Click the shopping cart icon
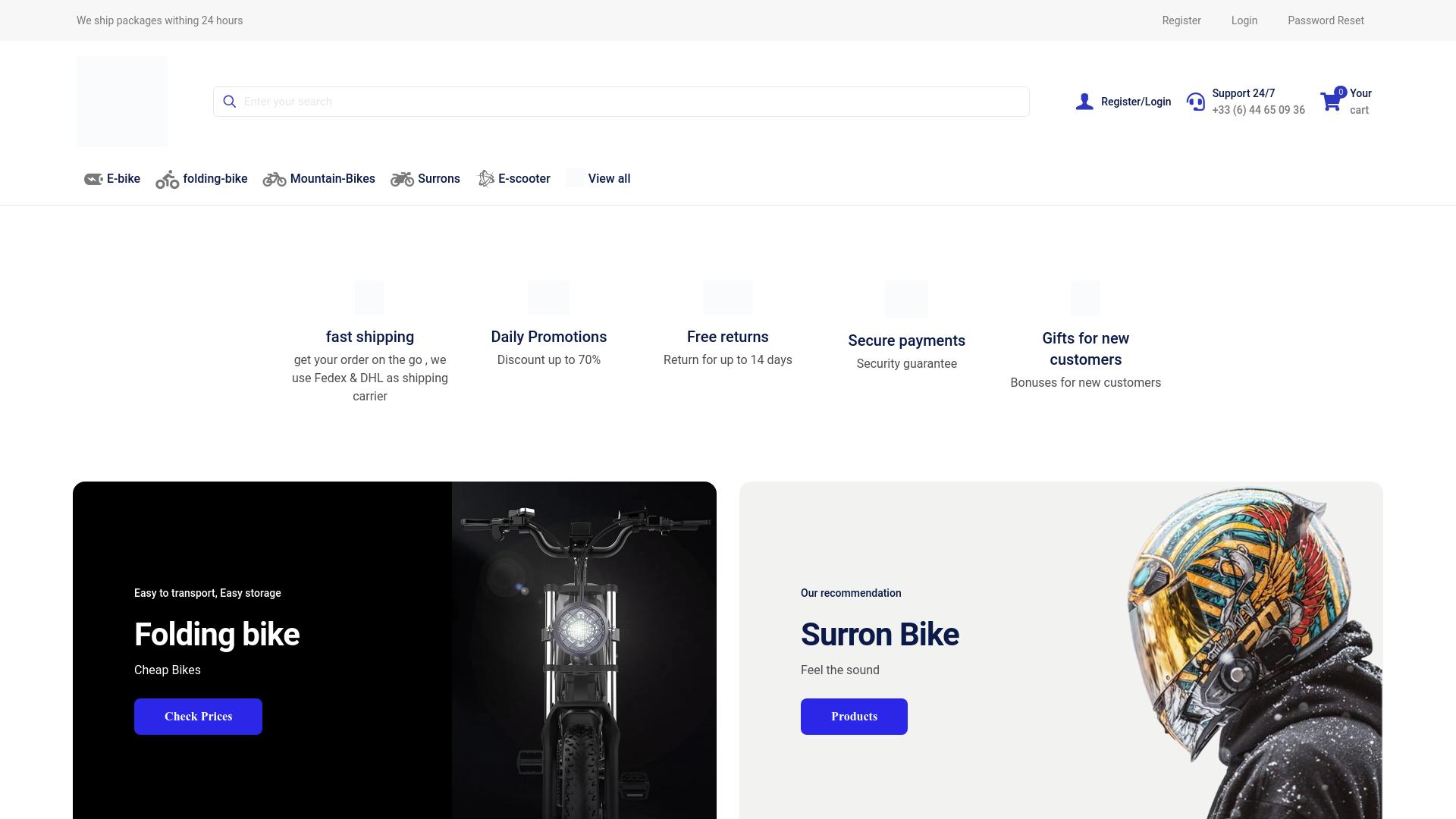This screenshot has width=1456, height=819. tap(1331, 102)
